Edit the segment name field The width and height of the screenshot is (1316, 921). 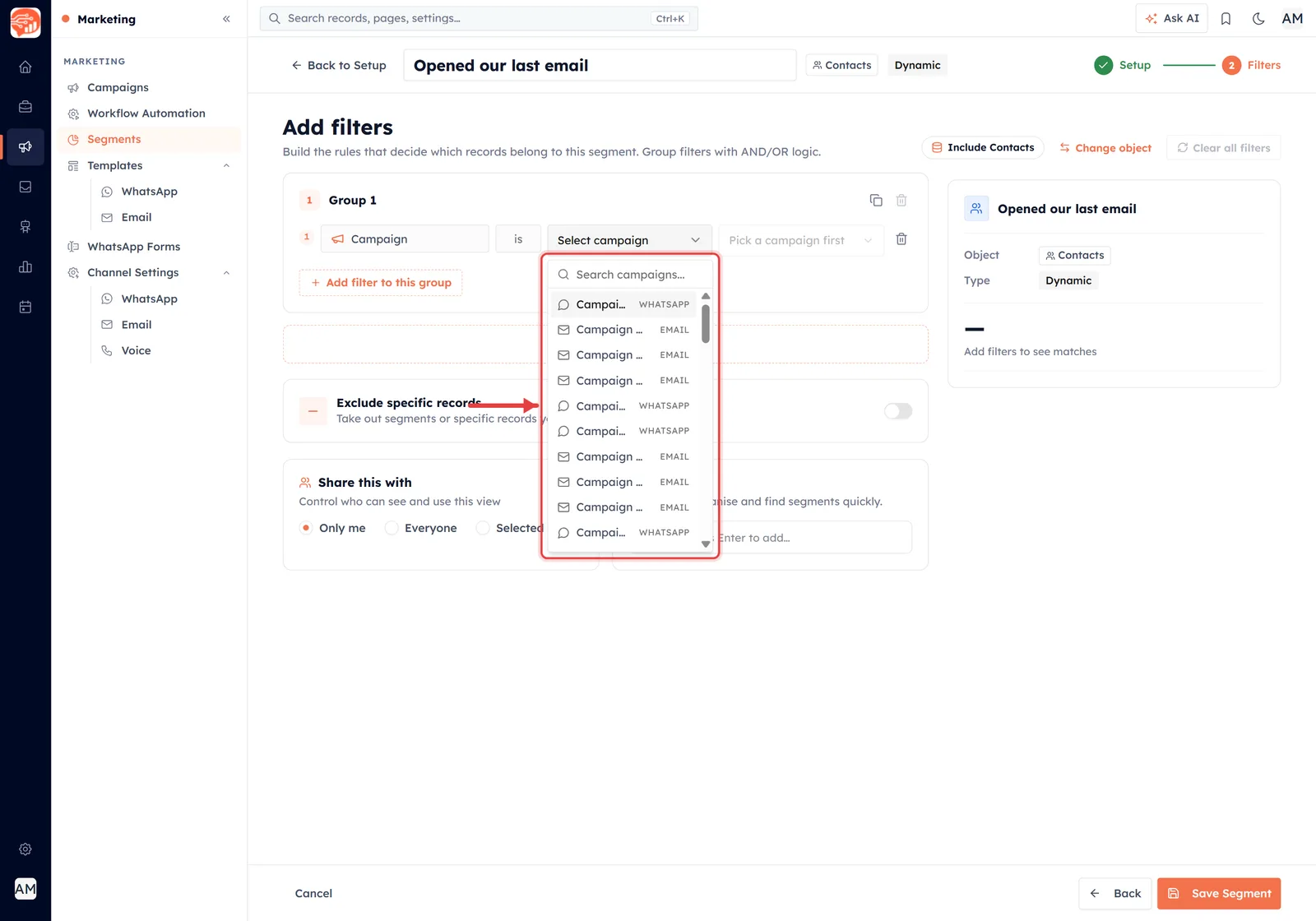[x=600, y=65]
